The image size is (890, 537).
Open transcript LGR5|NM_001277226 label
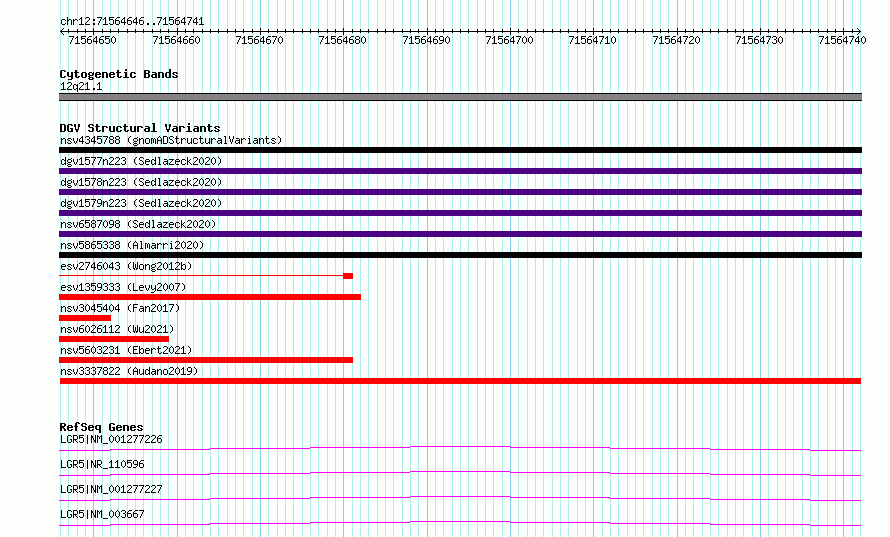pos(111,439)
